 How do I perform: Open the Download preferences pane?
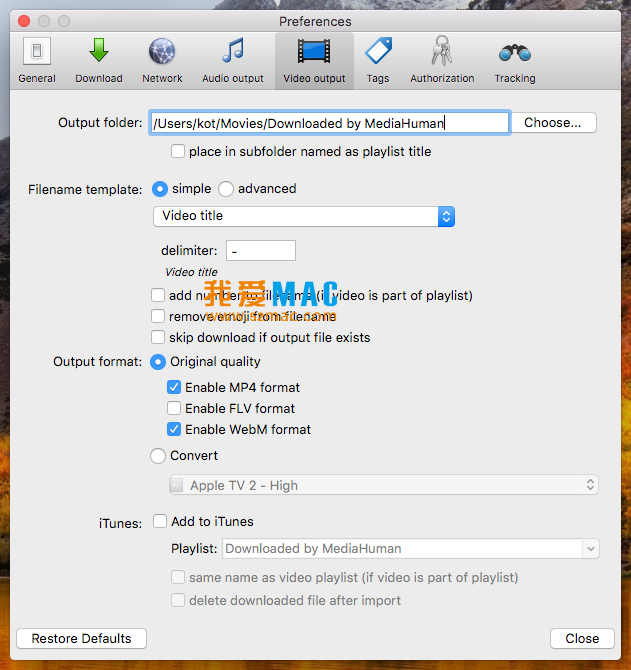tap(98, 60)
